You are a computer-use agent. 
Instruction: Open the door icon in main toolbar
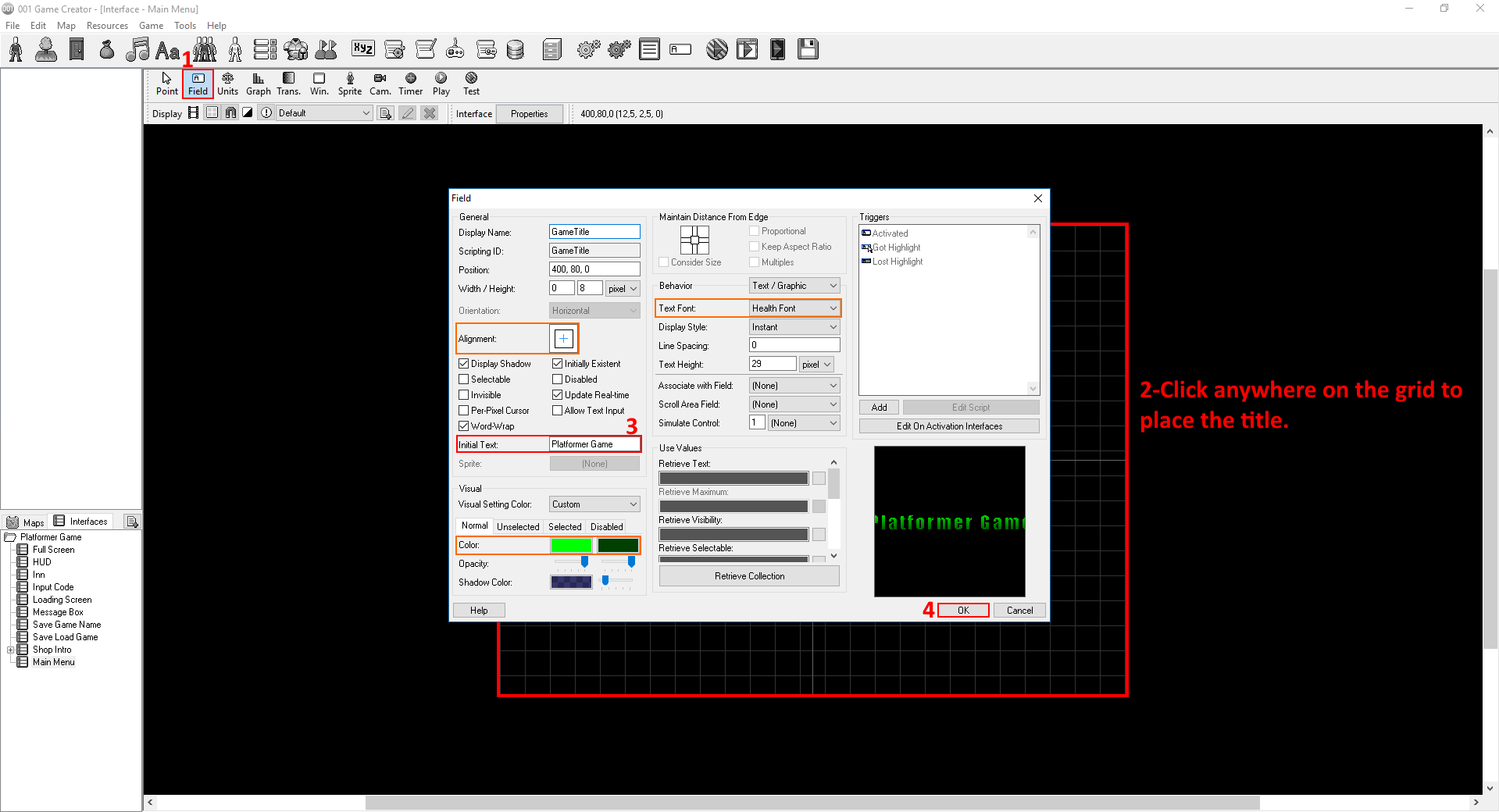(x=77, y=49)
